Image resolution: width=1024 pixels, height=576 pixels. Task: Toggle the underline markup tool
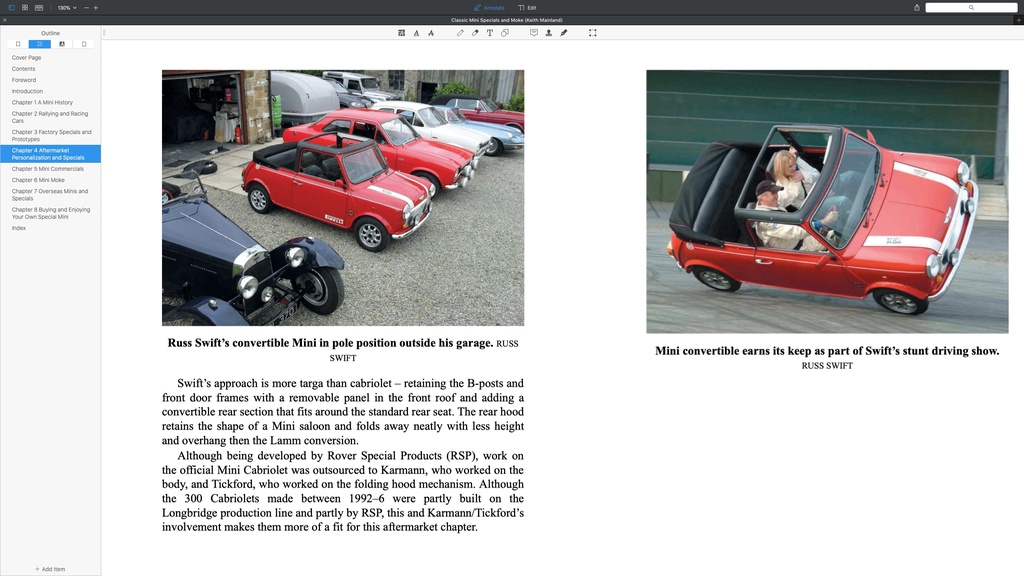(x=416, y=32)
